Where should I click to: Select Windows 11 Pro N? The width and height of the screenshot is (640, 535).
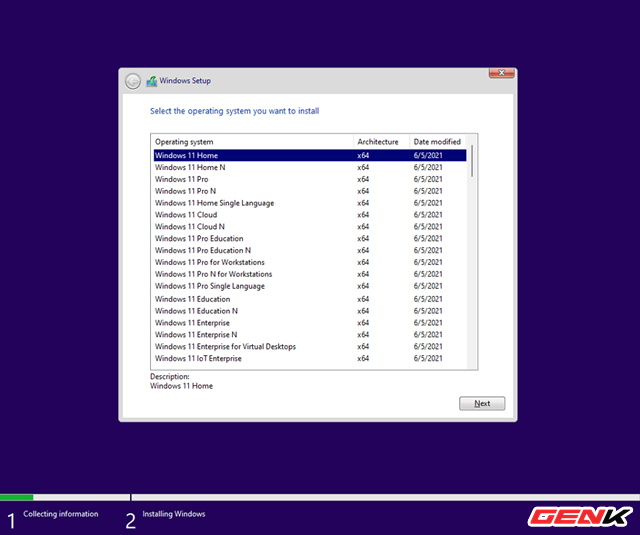pyautogui.click(x=310, y=191)
